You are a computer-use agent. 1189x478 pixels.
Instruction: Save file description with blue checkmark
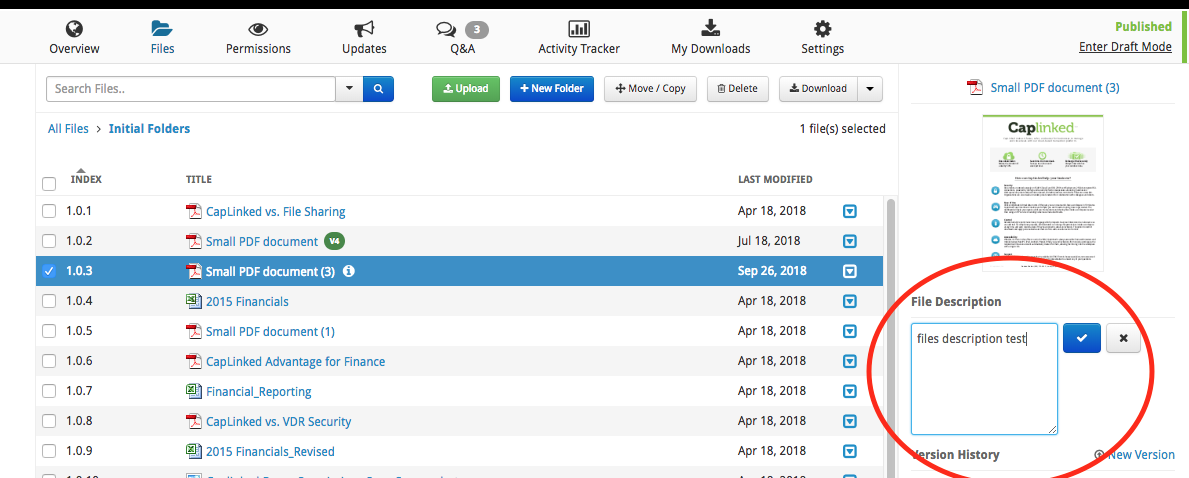pyautogui.click(x=1081, y=338)
